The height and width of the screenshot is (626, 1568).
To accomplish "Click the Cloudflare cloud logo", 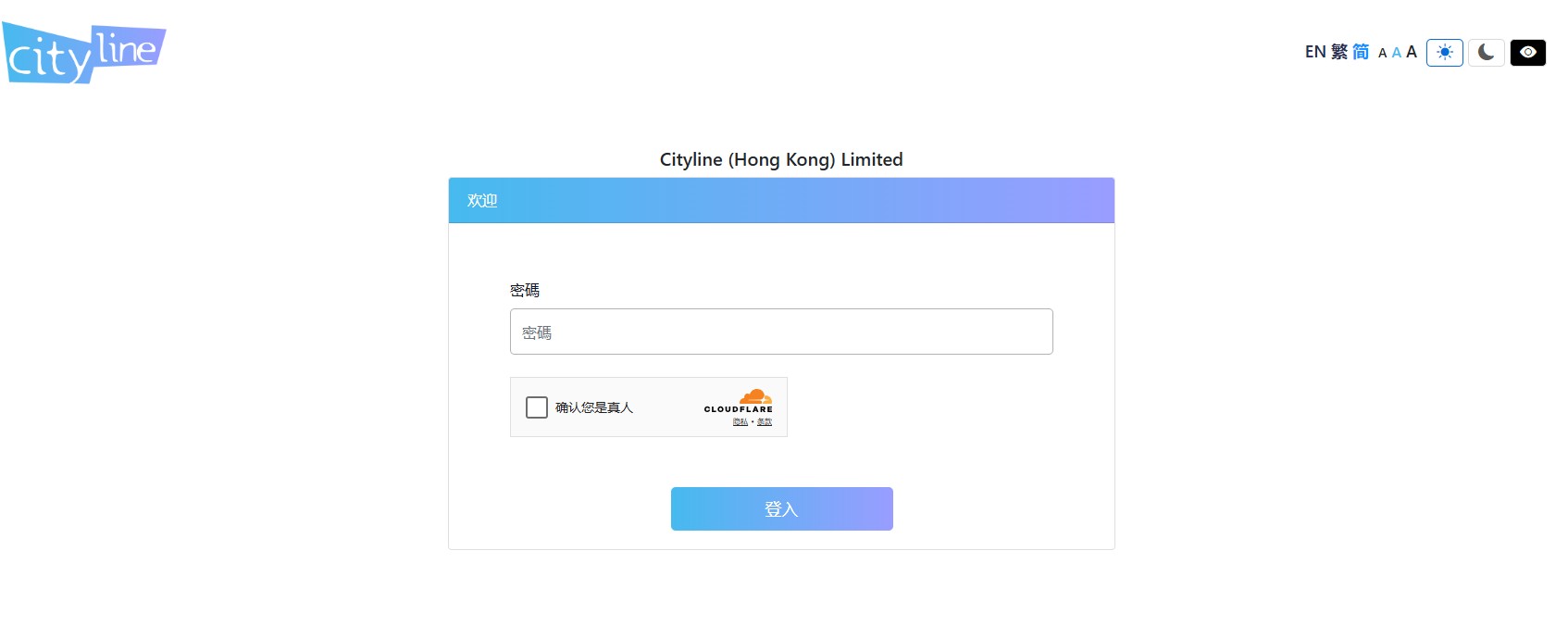I will [755, 396].
